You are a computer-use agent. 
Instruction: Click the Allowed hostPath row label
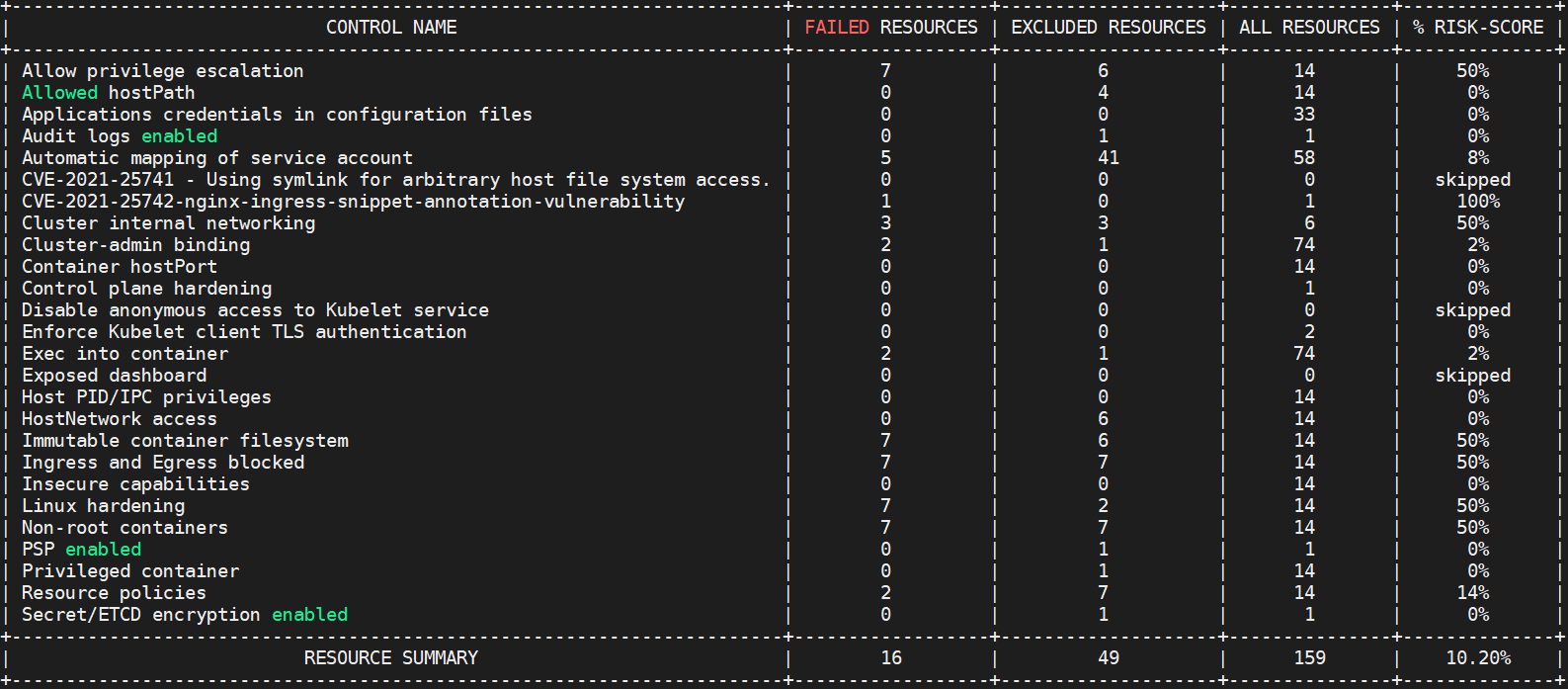(x=109, y=93)
